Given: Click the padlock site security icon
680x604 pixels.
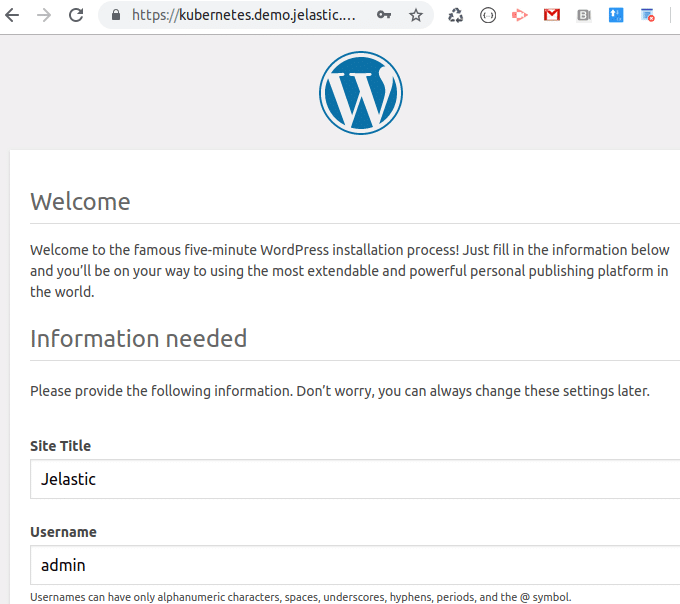Looking at the screenshot, I should click(115, 15).
